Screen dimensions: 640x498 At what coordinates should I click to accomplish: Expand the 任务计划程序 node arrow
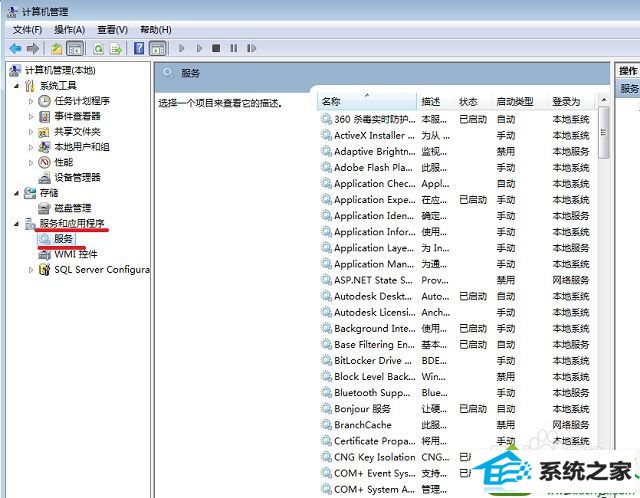pyautogui.click(x=31, y=101)
